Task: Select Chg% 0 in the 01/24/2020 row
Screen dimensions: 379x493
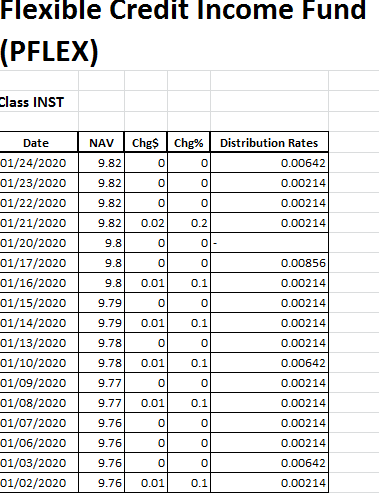Action: pyautogui.click(x=189, y=163)
